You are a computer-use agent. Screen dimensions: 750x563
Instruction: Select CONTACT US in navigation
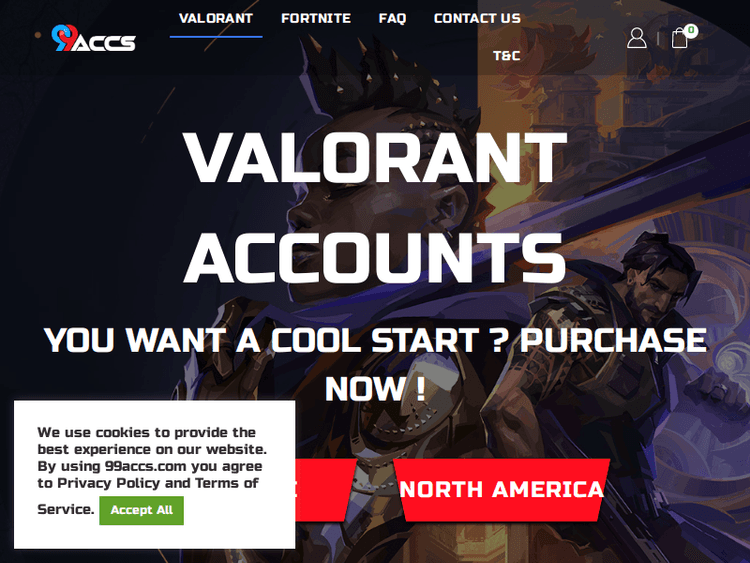click(477, 19)
